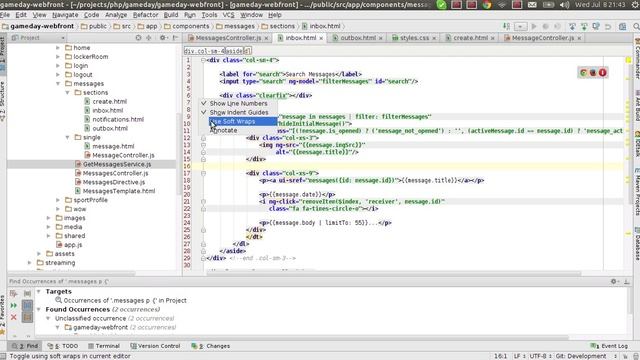Click the editor horizontal scrollbar

pos(393,273)
